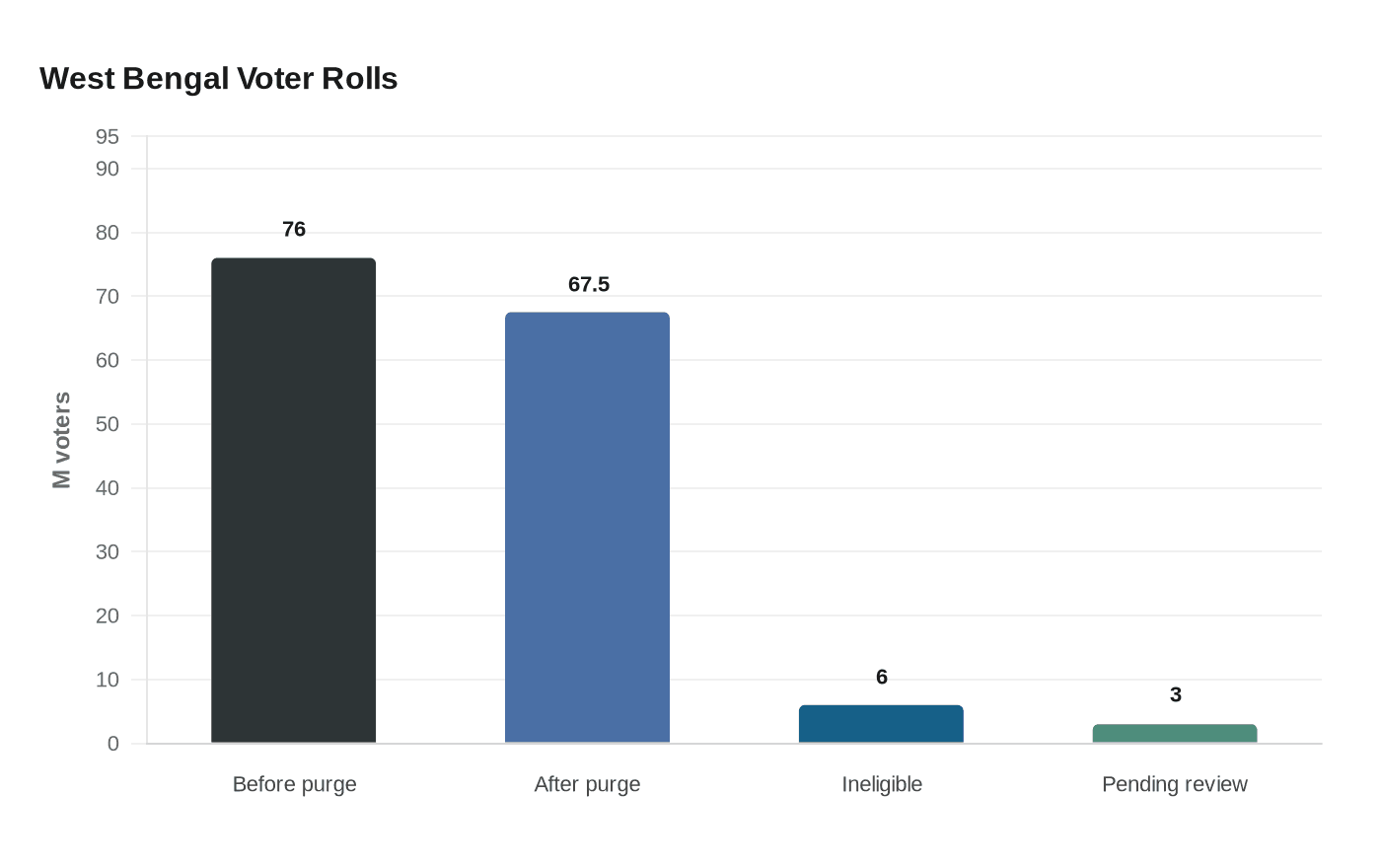This screenshot has height=868, width=1381.
Task: Click the 95 tick on y-axis
Action: pos(108,137)
